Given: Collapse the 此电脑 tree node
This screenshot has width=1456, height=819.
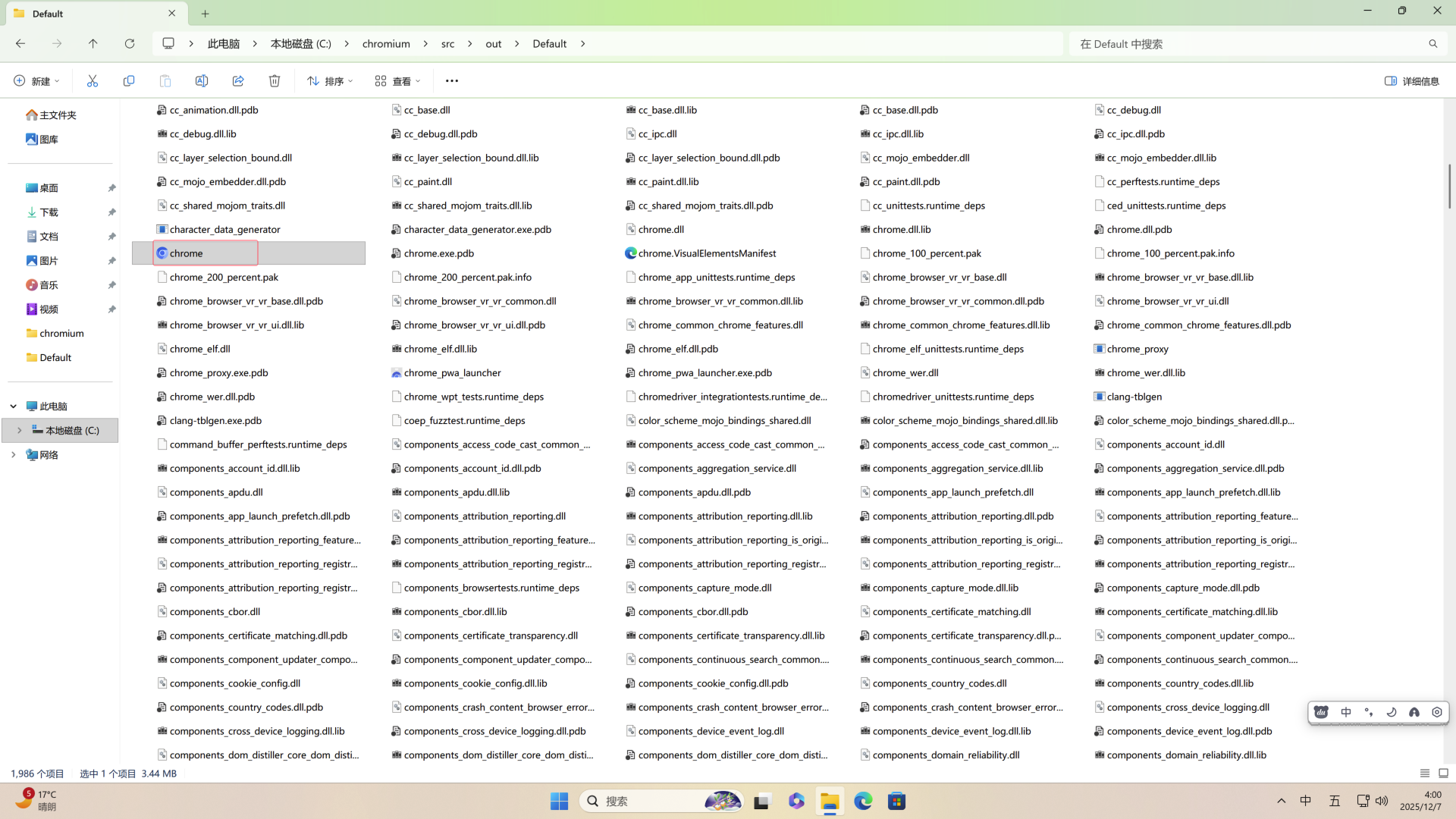Looking at the screenshot, I should tap(13, 406).
